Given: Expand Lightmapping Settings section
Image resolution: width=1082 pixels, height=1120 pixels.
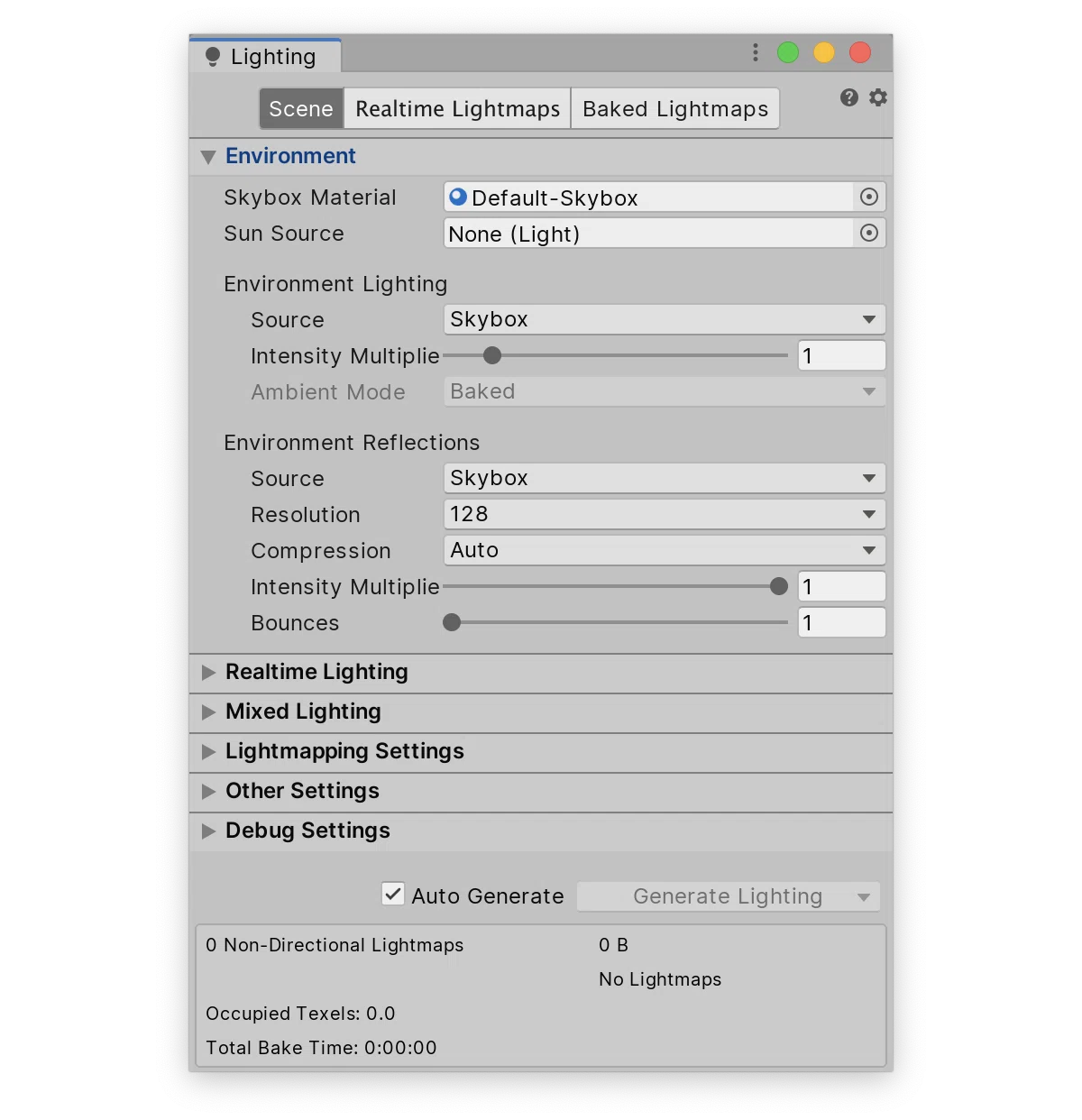Looking at the screenshot, I should [208, 751].
